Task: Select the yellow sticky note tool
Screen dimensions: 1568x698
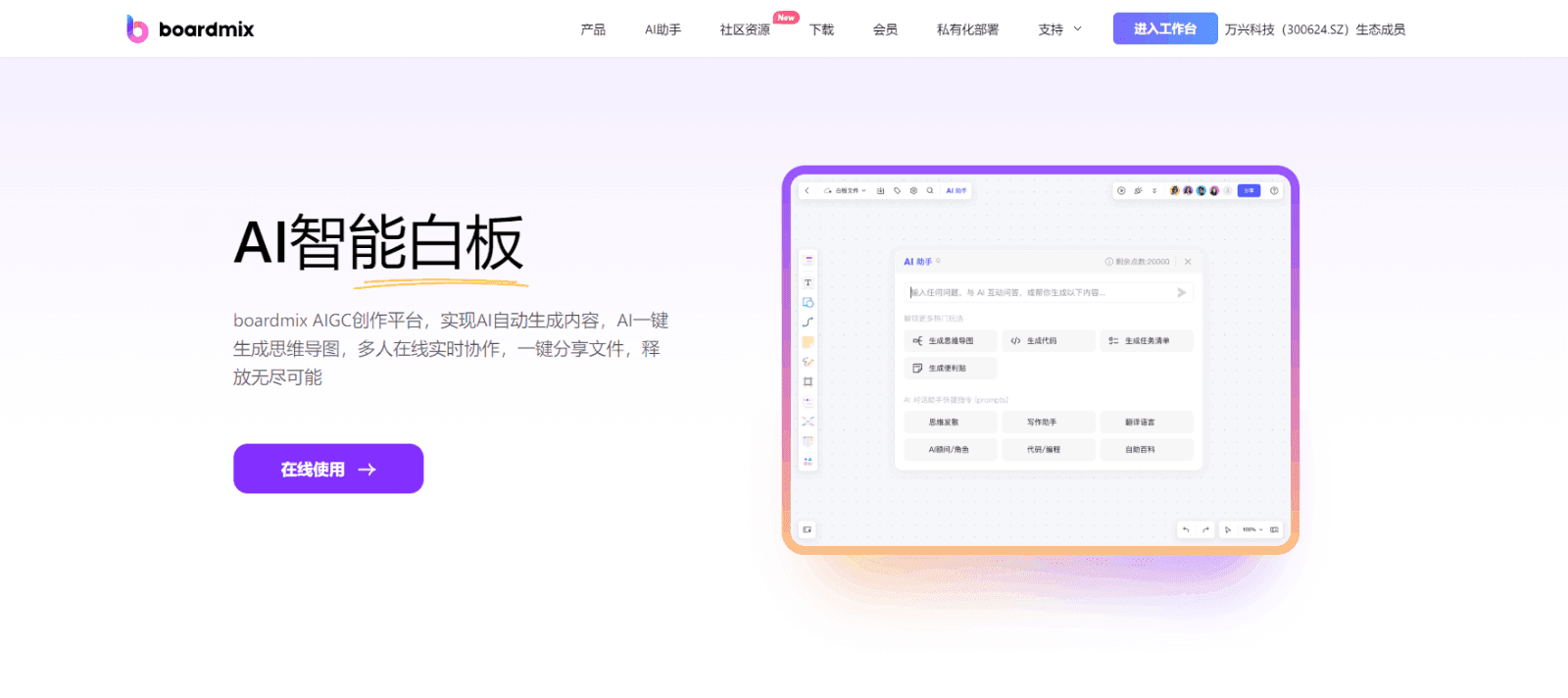Action: (808, 342)
